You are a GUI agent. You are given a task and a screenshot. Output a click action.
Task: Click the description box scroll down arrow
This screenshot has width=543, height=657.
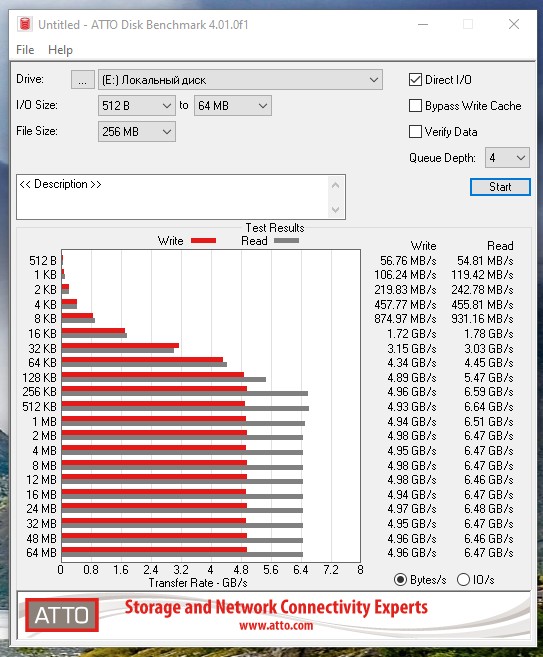(x=335, y=209)
